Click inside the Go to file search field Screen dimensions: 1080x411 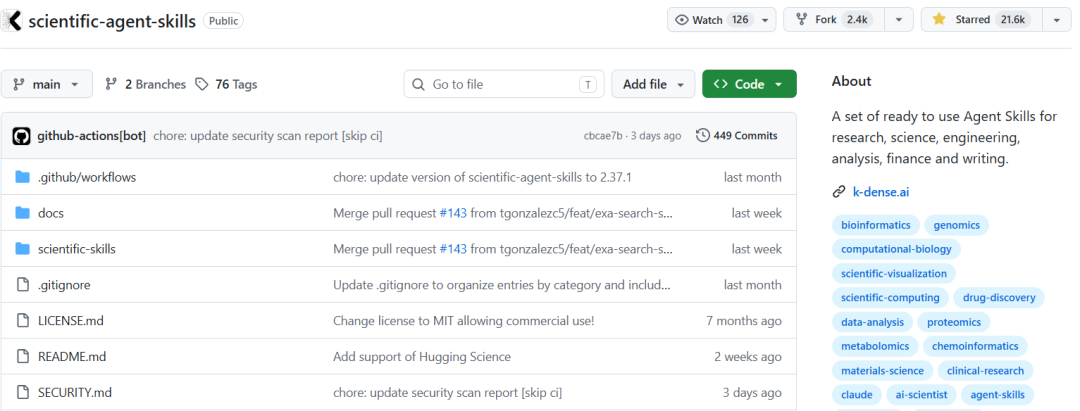503,84
